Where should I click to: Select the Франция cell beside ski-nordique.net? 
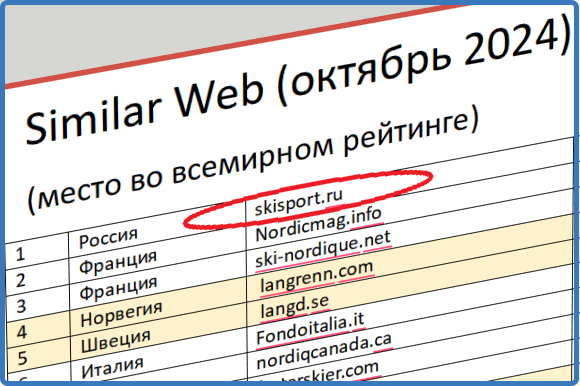click(x=118, y=288)
